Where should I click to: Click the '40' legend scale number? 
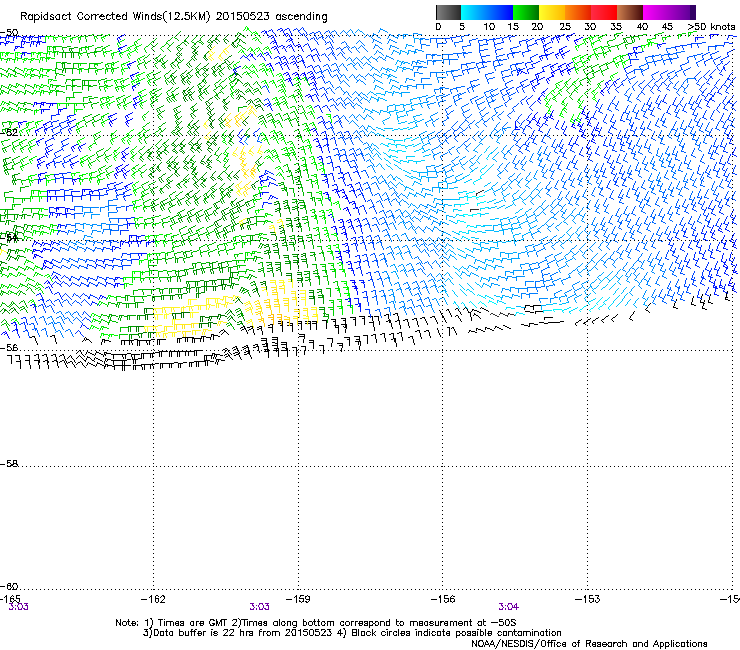pyautogui.click(x=642, y=27)
